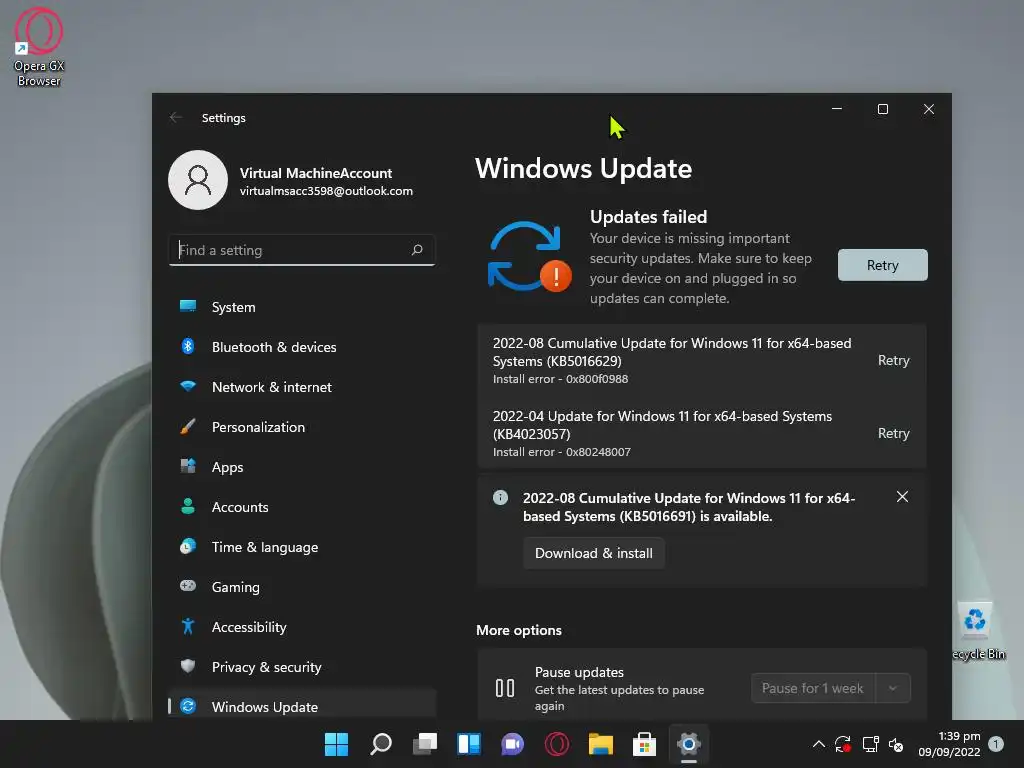Click Download & install button

(x=594, y=552)
